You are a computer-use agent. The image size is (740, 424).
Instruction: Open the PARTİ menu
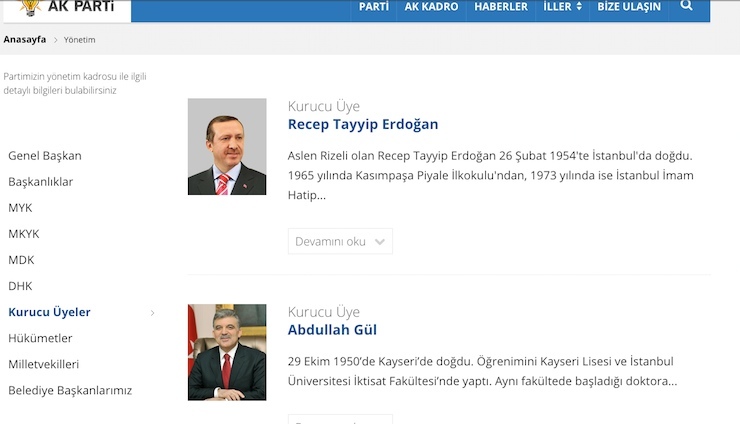(374, 7)
